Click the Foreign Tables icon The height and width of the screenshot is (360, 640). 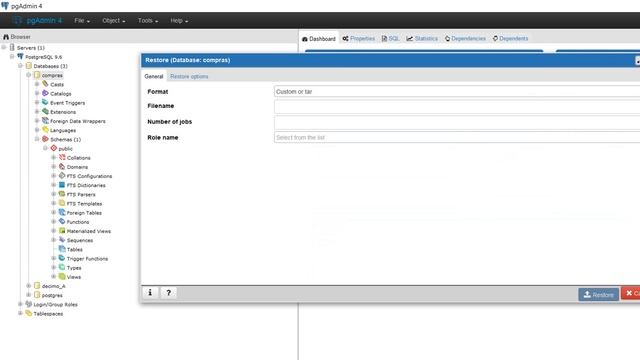[62, 212]
